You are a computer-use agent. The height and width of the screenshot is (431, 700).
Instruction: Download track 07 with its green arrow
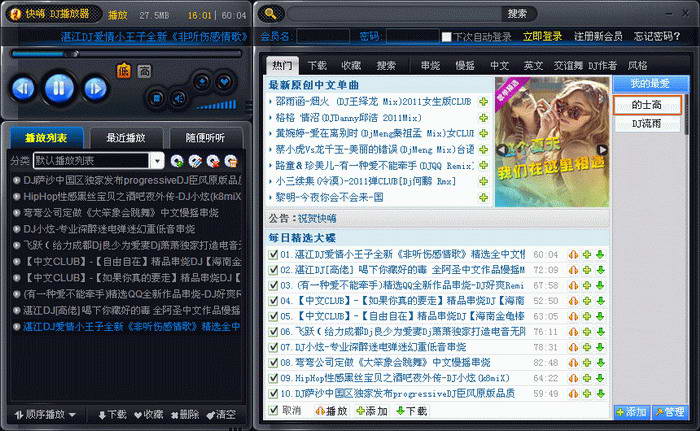pyautogui.click(x=600, y=347)
